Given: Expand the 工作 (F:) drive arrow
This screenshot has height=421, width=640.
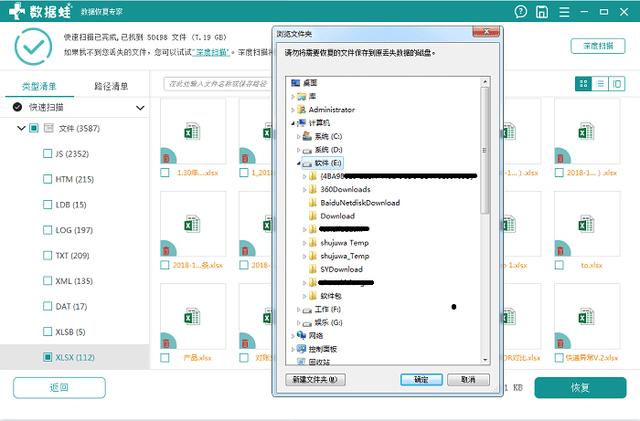Looking at the screenshot, I should pyautogui.click(x=298, y=310).
